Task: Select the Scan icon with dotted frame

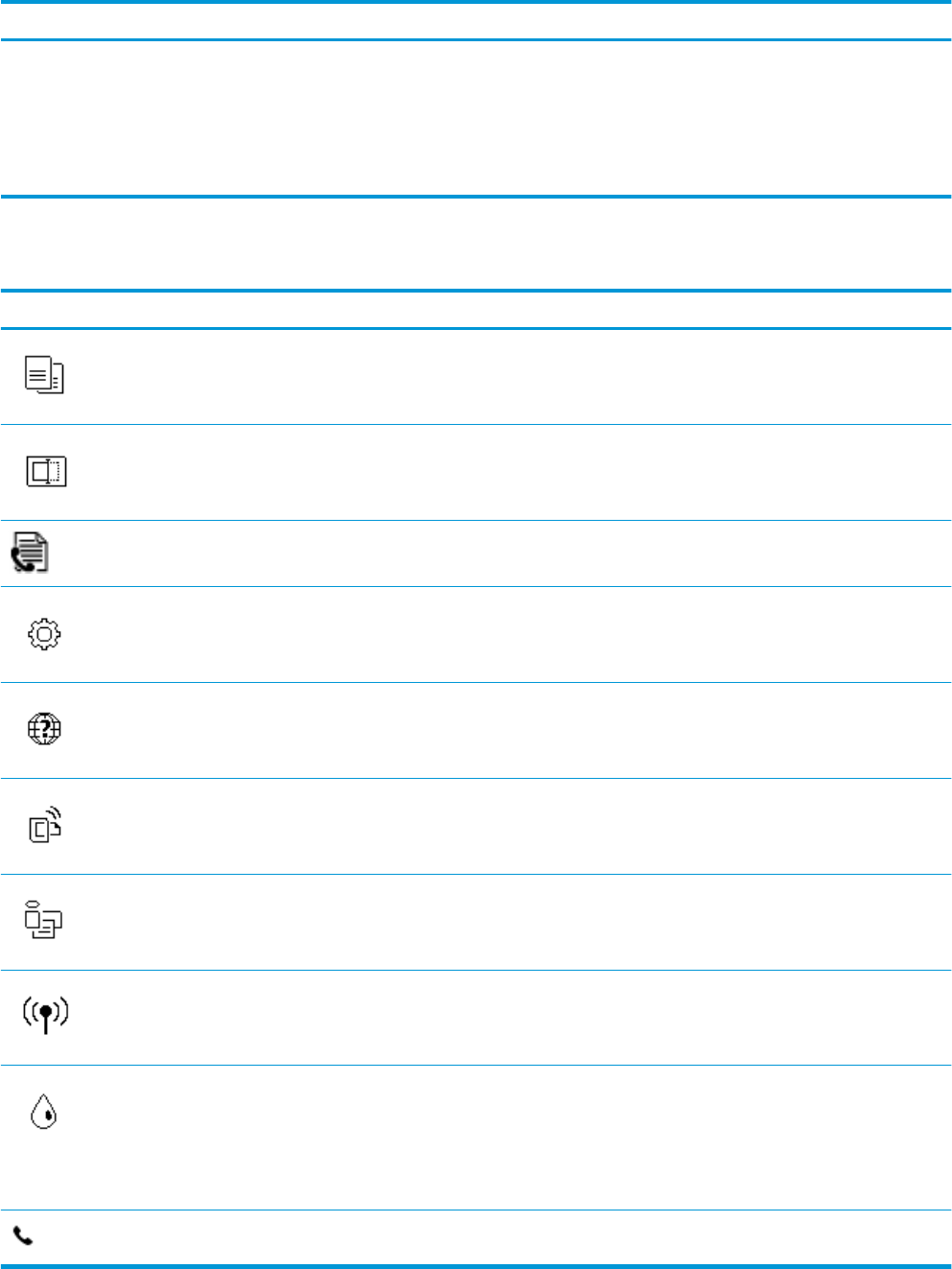Action: coord(46,471)
